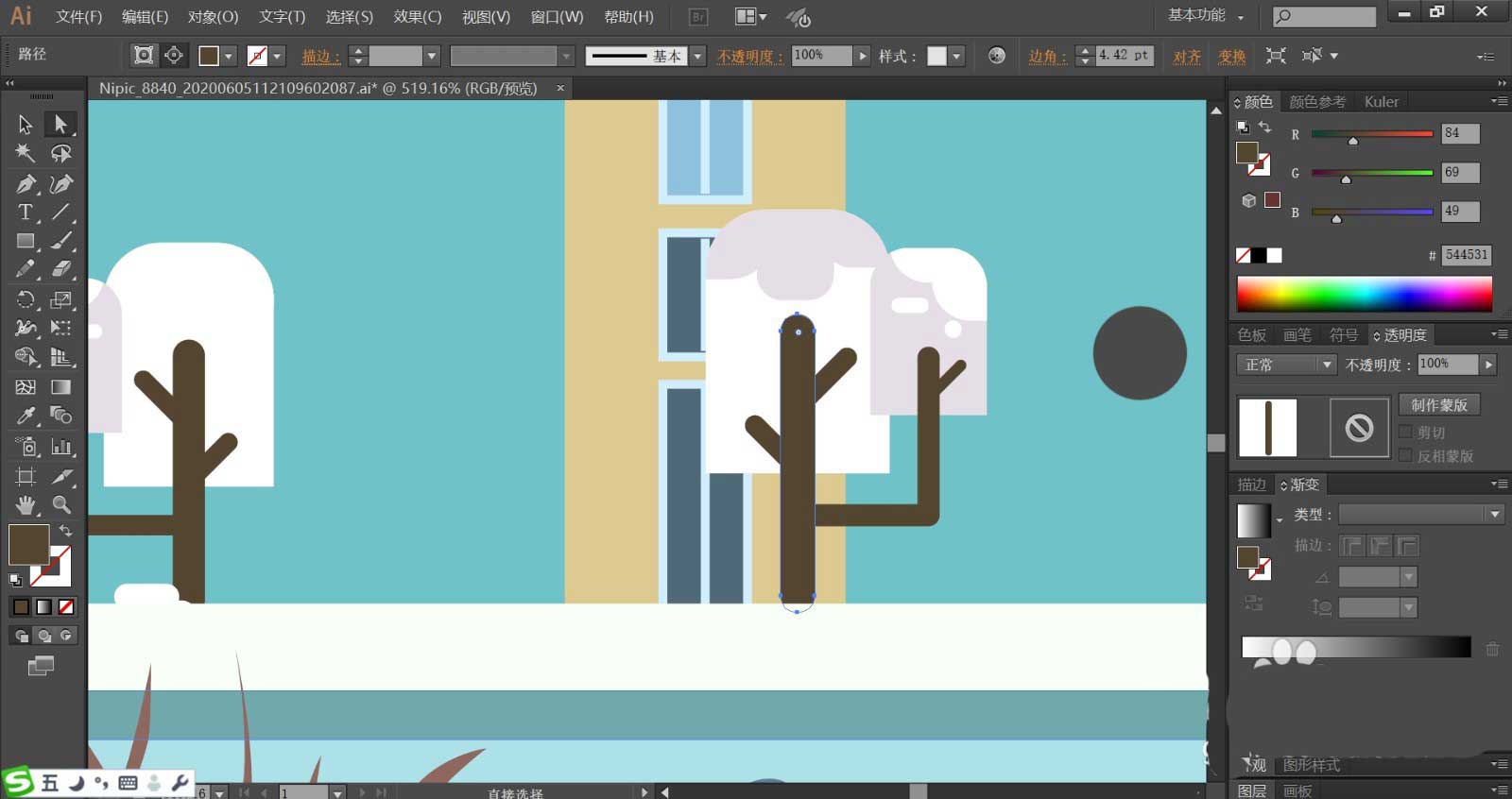Select the Selection tool arrow
Image resolution: width=1512 pixels, height=799 pixels.
coord(26,125)
